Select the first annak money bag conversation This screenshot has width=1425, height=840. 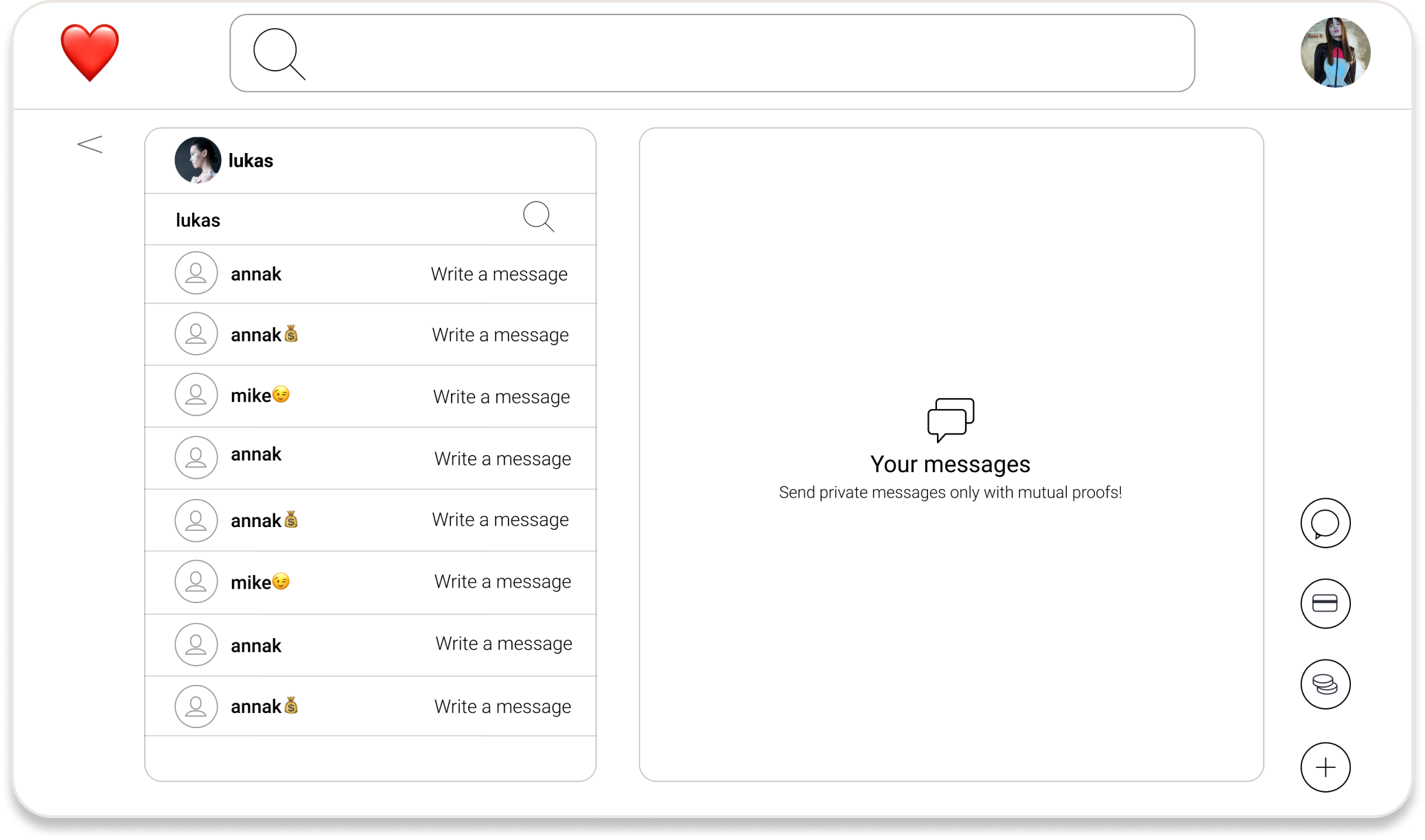(x=264, y=335)
